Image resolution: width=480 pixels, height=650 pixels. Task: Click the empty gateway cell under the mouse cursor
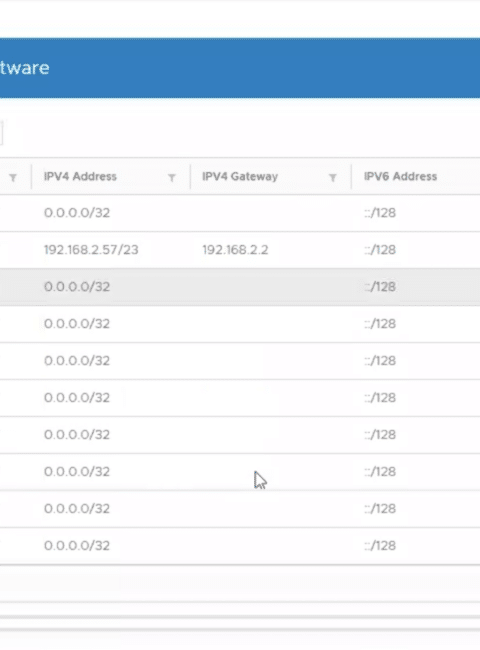point(271,472)
